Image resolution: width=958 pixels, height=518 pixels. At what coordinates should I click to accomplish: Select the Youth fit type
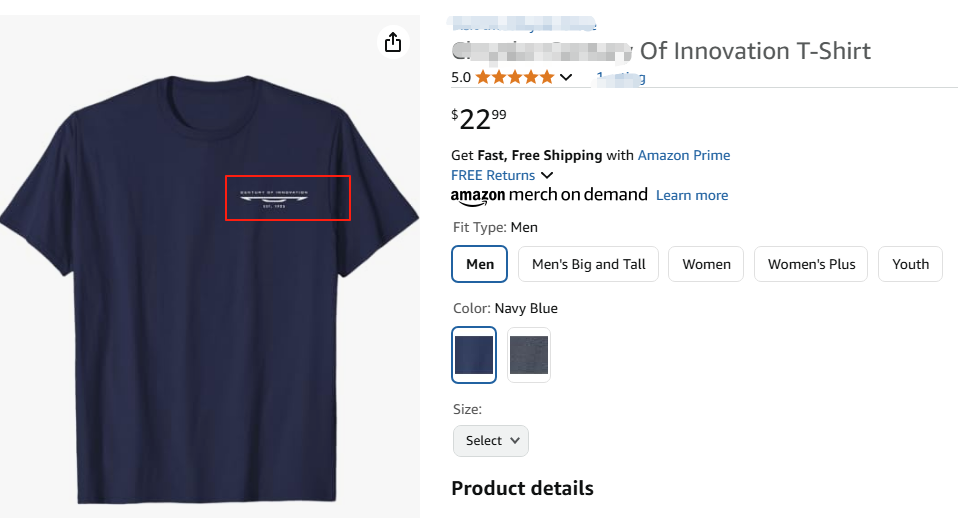tap(910, 264)
